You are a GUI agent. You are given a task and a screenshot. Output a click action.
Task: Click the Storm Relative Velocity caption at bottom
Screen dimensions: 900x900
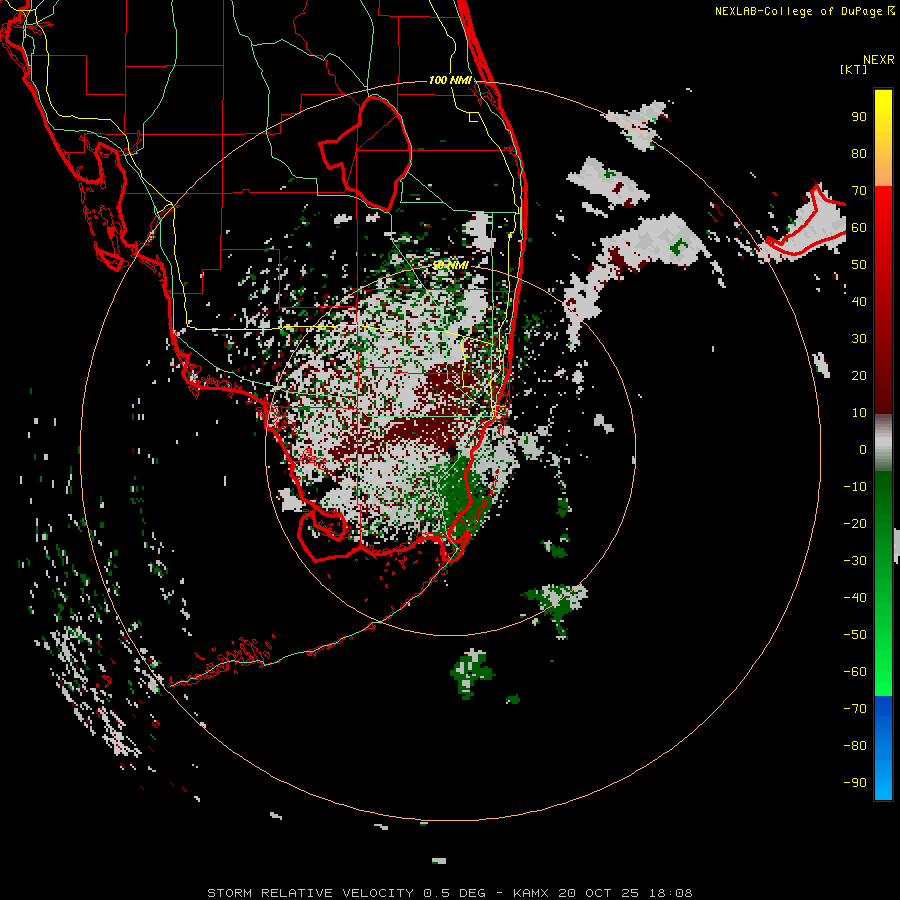click(449, 893)
